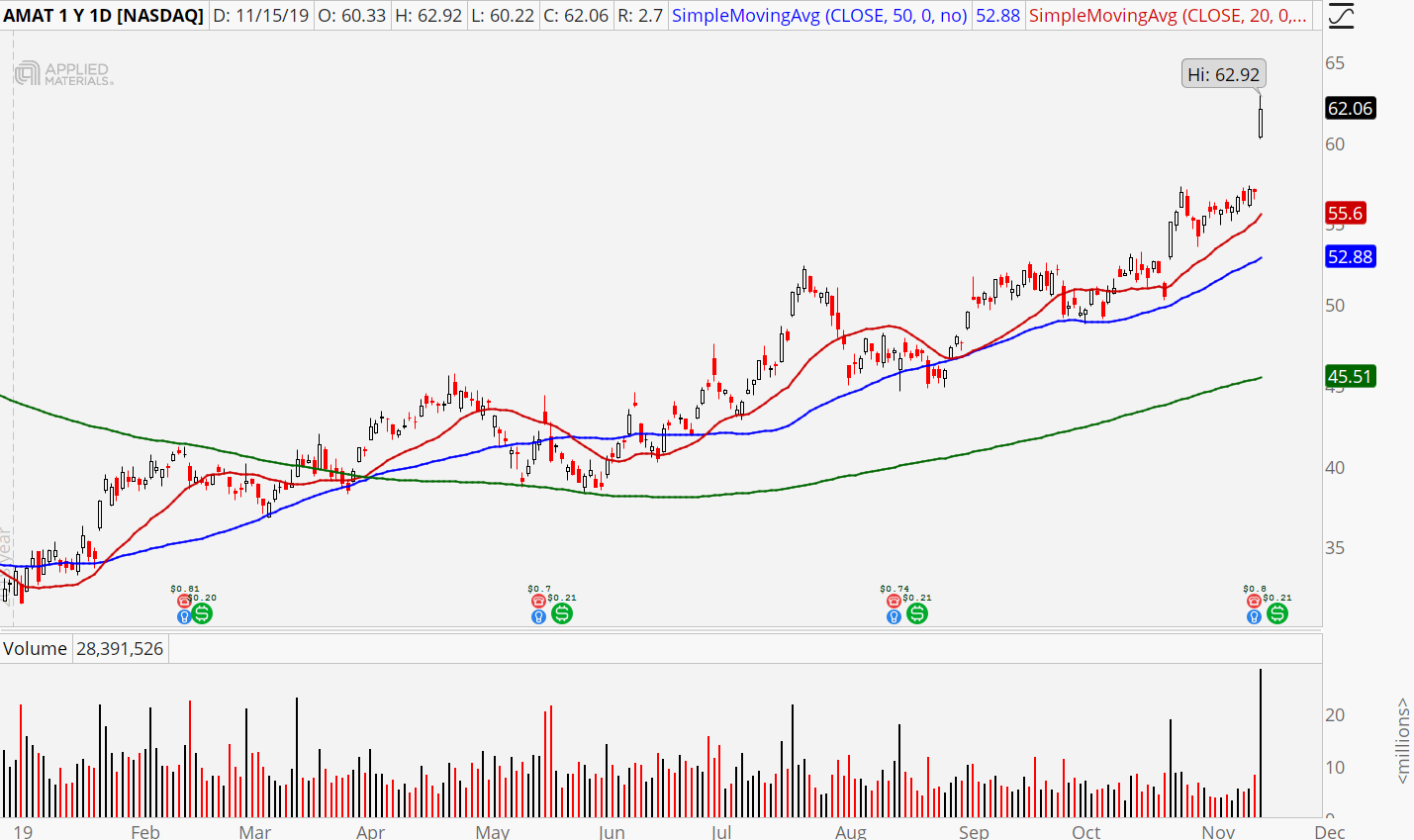Click the May dividend dollar icon
The image size is (1414, 840).
point(561,613)
